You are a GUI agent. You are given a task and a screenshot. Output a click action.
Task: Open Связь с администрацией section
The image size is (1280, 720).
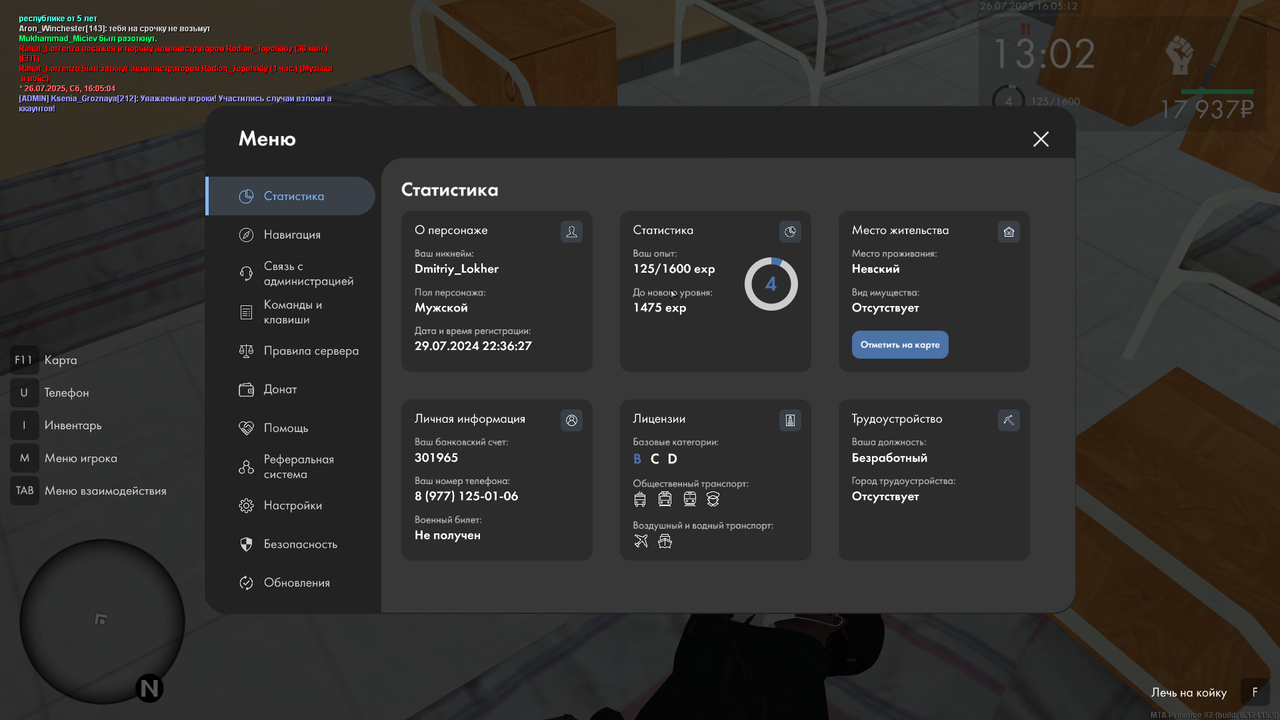(290, 274)
